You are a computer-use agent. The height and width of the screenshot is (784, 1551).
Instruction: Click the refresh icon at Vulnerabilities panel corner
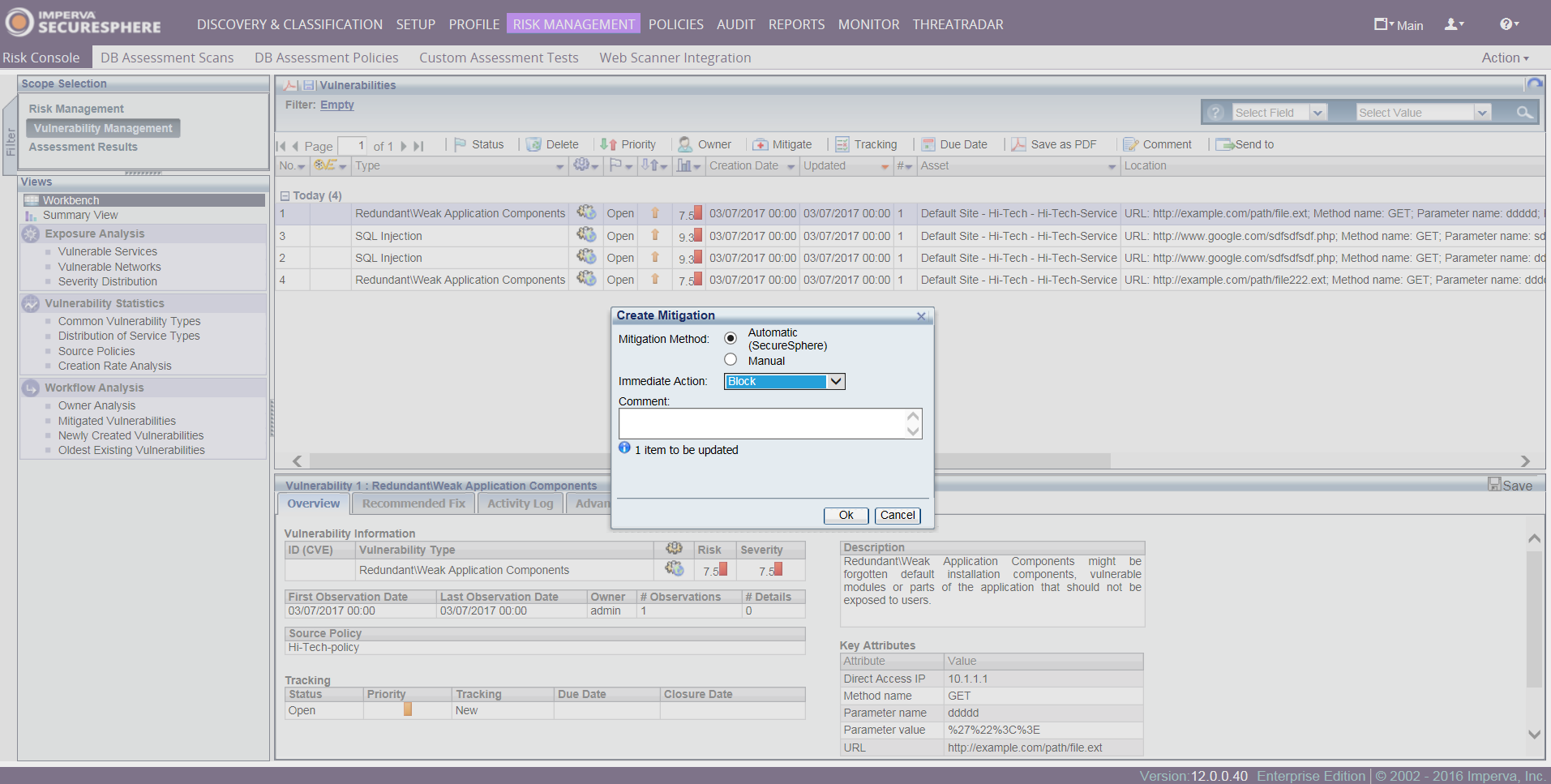(1535, 84)
